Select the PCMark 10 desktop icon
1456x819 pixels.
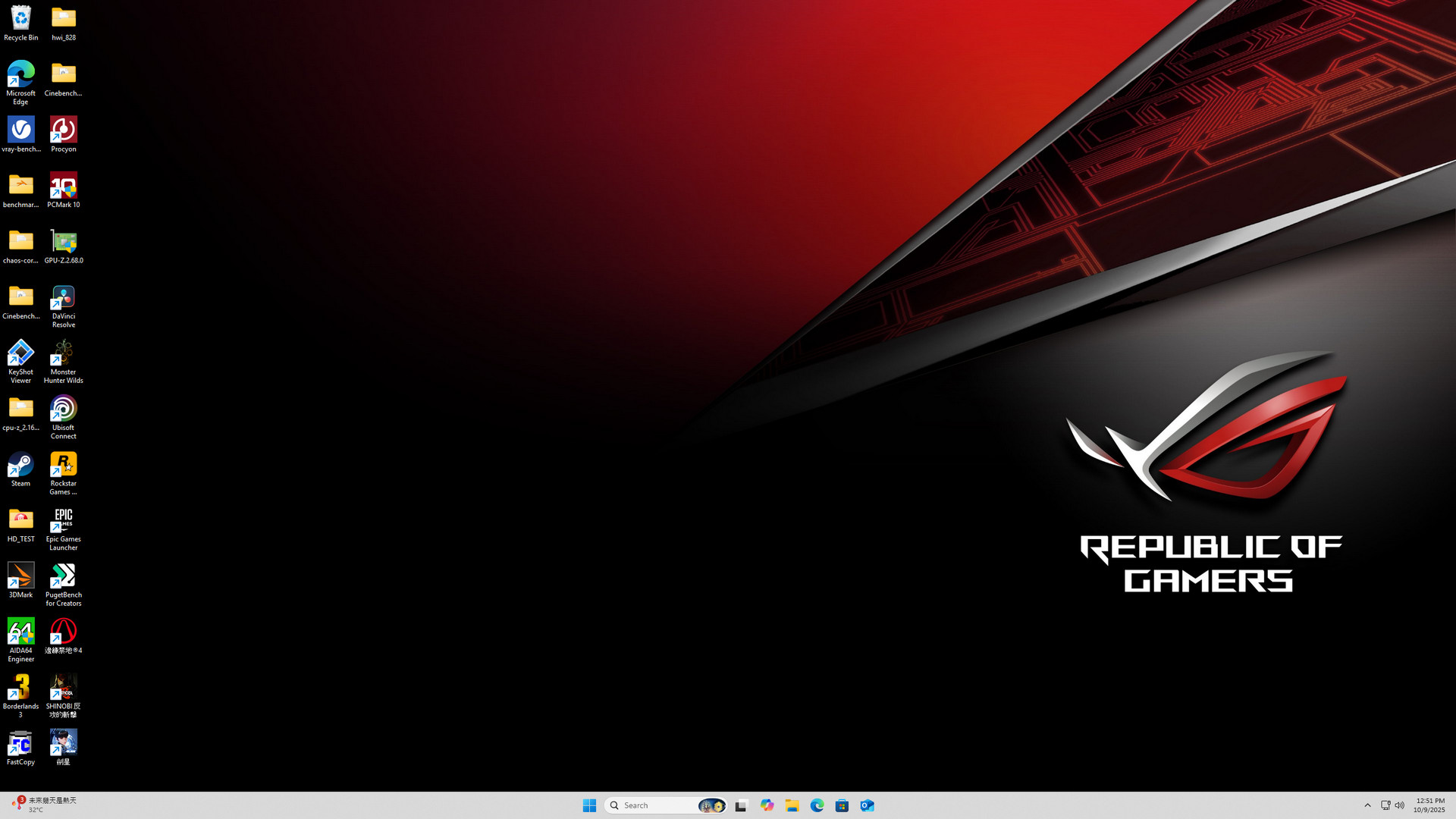[64, 187]
